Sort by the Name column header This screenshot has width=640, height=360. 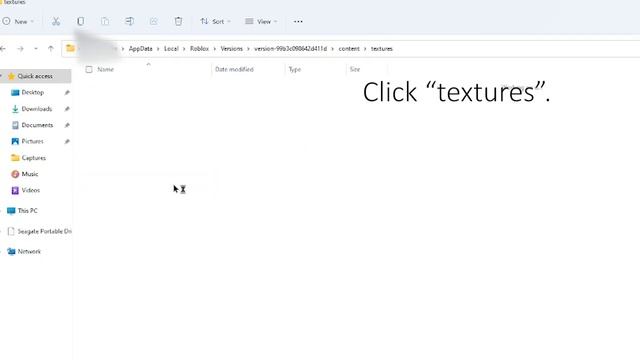coord(105,69)
